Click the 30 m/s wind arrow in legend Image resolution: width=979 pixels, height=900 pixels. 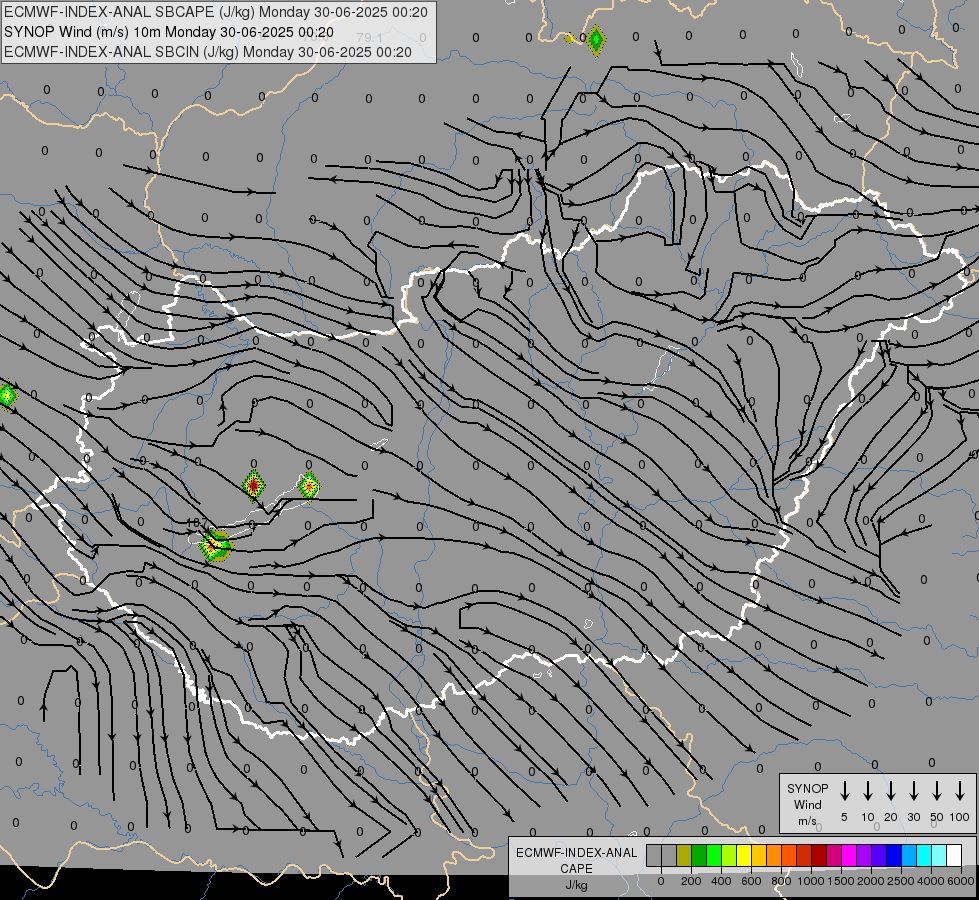pyautogui.click(x=913, y=791)
